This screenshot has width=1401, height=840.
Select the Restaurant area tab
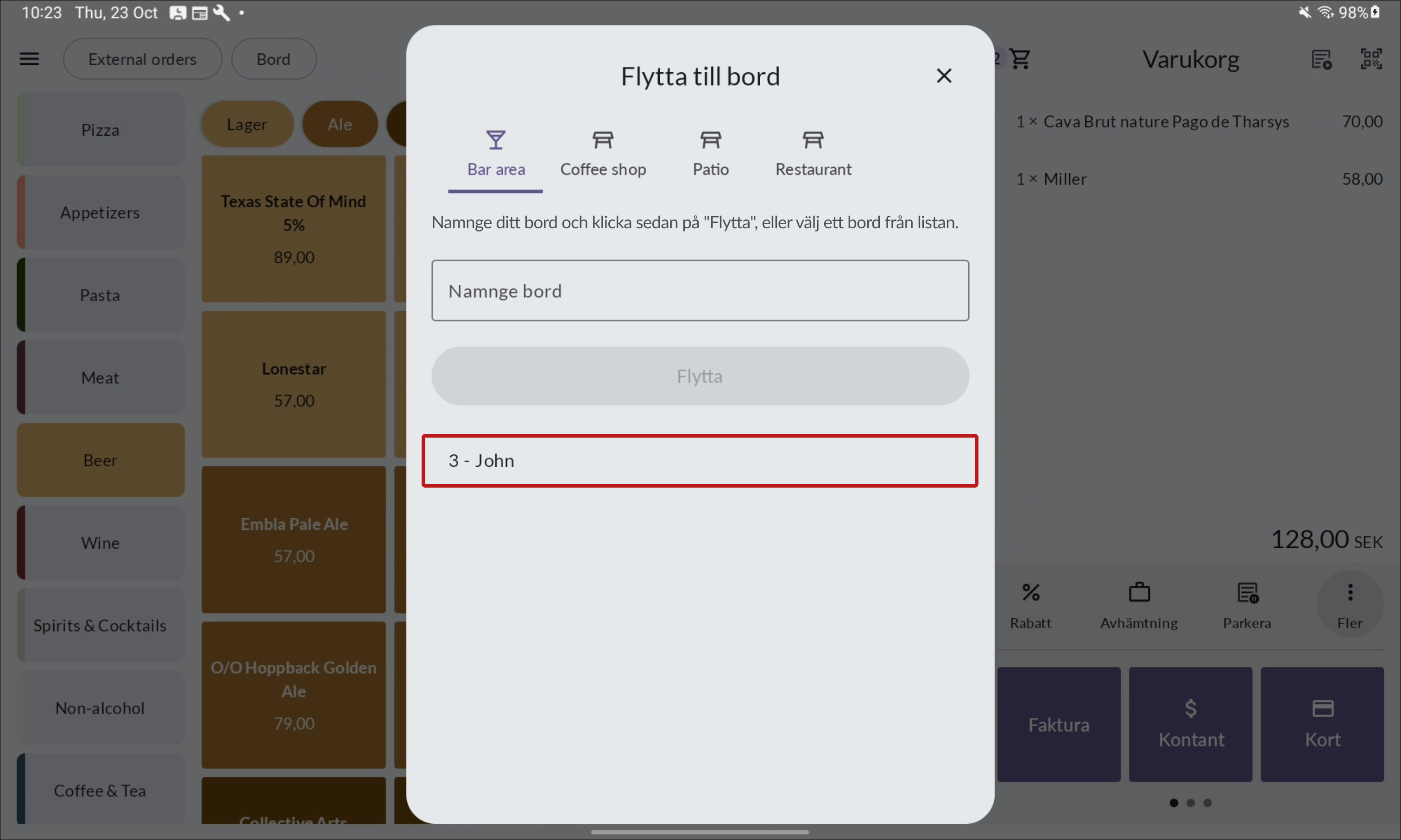pos(813,153)
